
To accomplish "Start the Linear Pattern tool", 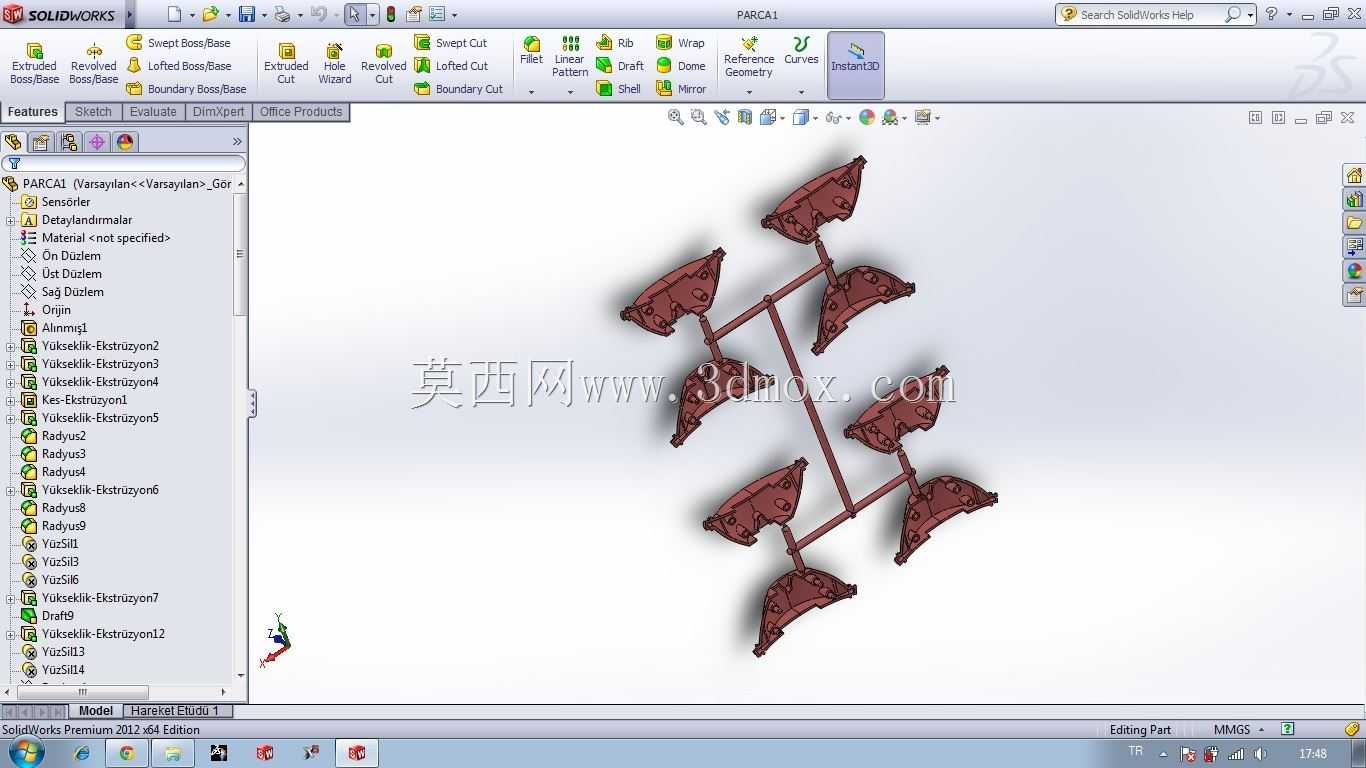I will (x=570, y=56).
